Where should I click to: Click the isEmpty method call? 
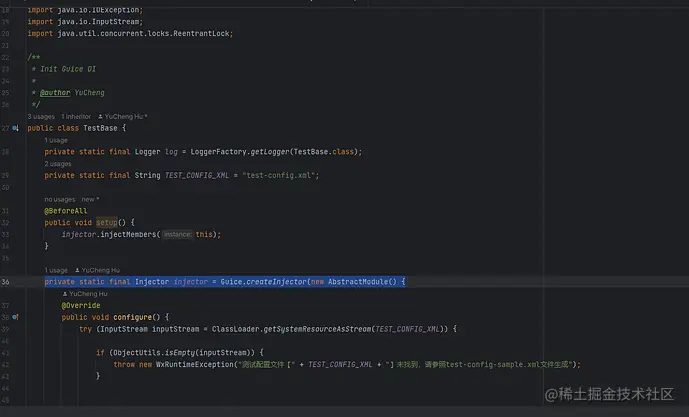pos(180,353)
